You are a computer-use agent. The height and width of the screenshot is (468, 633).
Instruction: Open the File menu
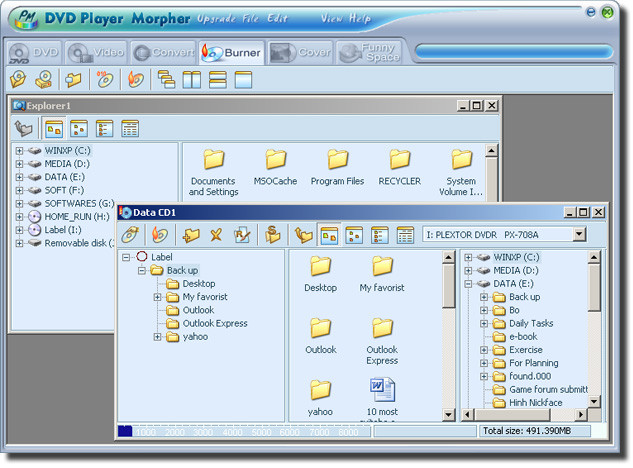coord(250,19)
